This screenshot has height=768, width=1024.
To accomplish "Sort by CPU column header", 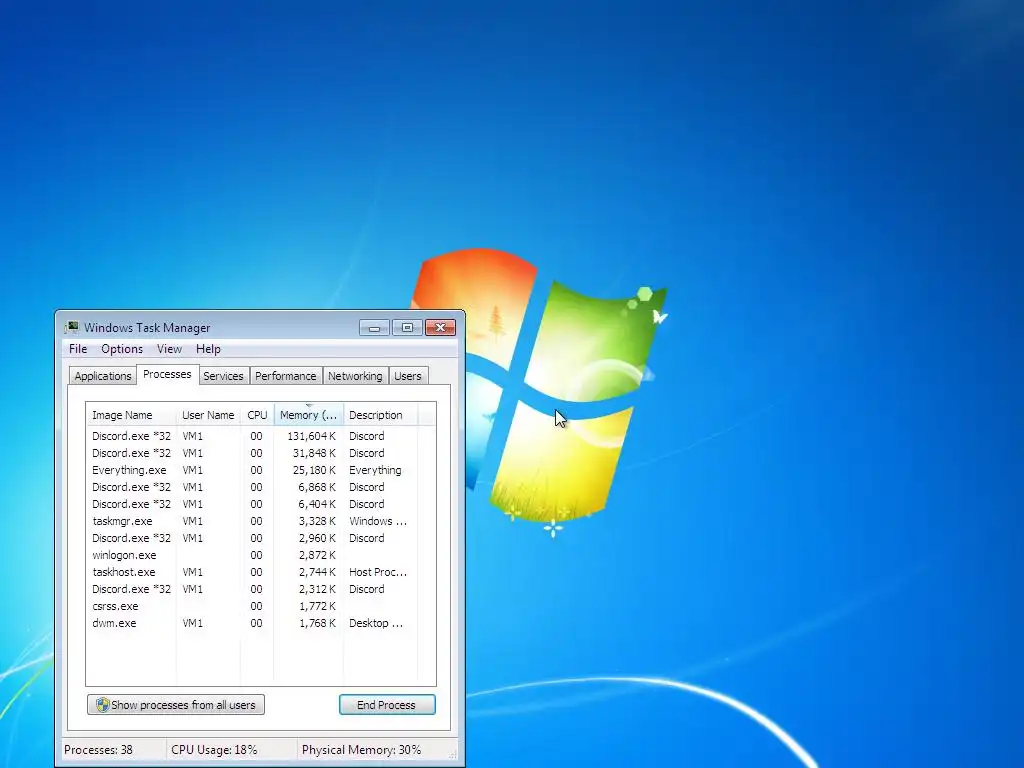I will [257, 415].
